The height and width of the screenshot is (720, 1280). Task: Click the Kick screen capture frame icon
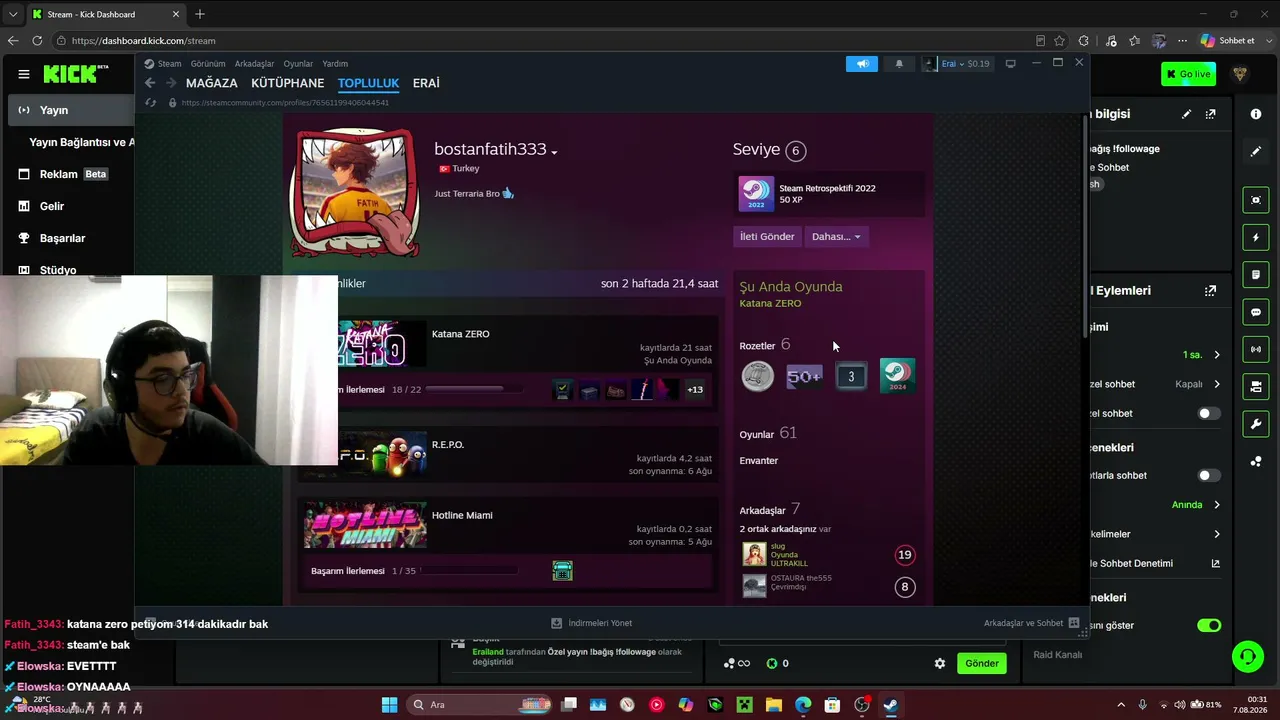pyautogui.click(x=1256, y=200)
